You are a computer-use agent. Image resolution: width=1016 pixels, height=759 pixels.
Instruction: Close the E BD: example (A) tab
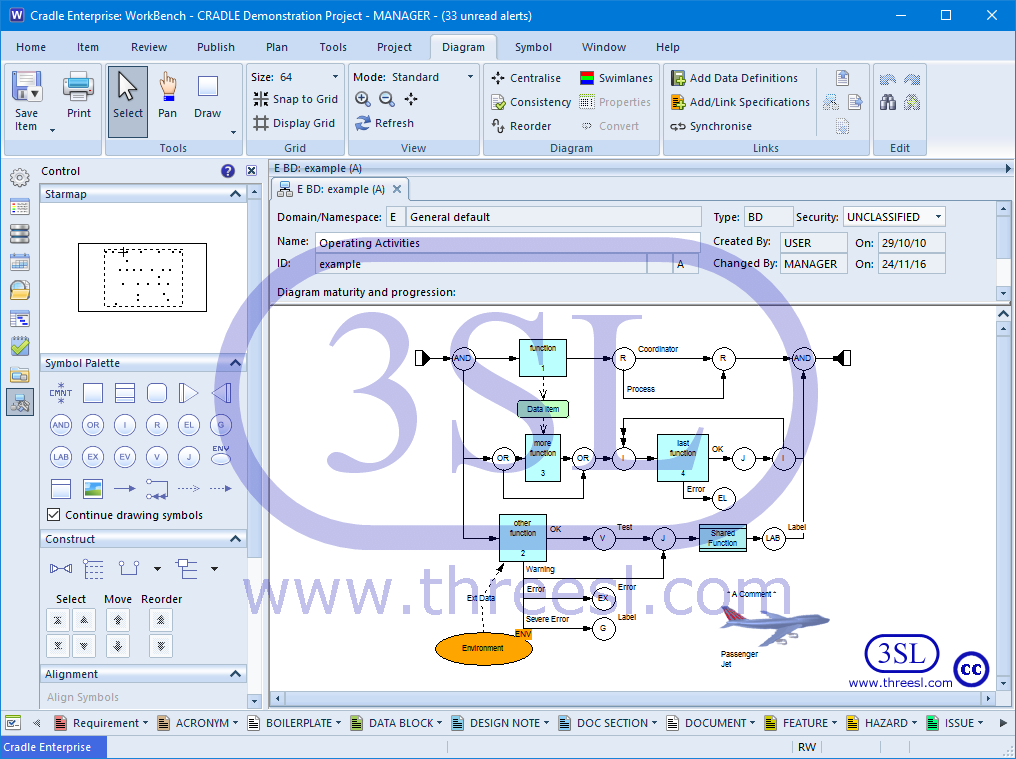397,189
